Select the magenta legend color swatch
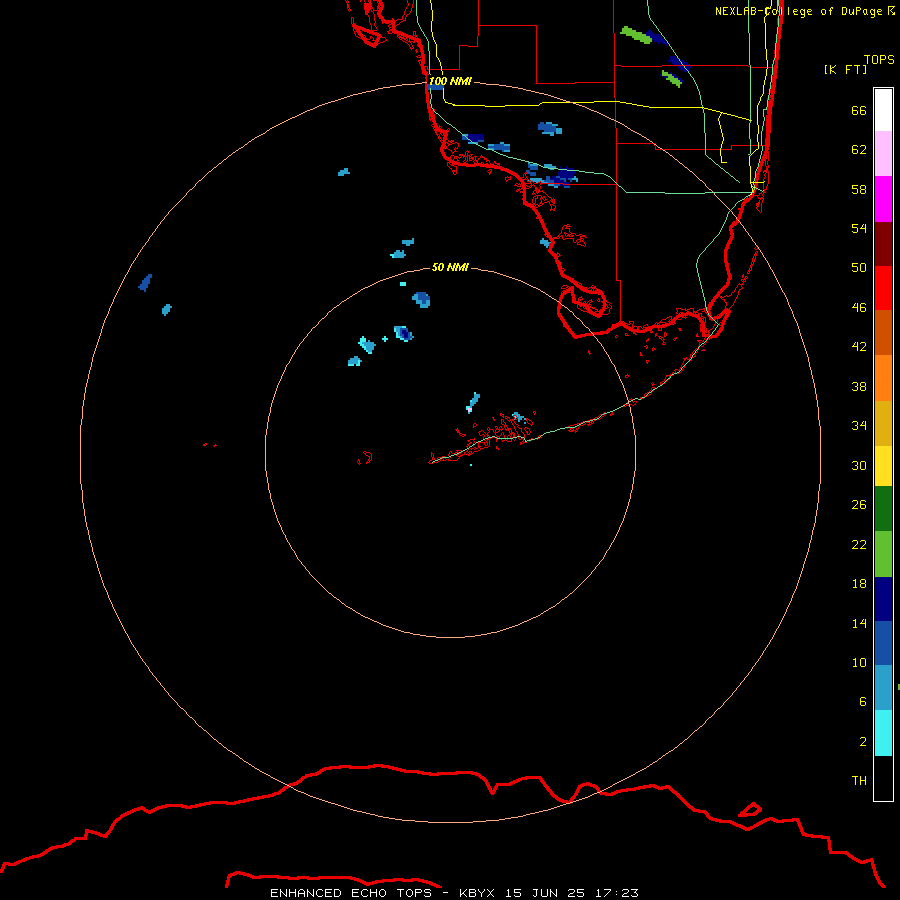The width and height of the screenshot is (900, 900). coord(883,199)
